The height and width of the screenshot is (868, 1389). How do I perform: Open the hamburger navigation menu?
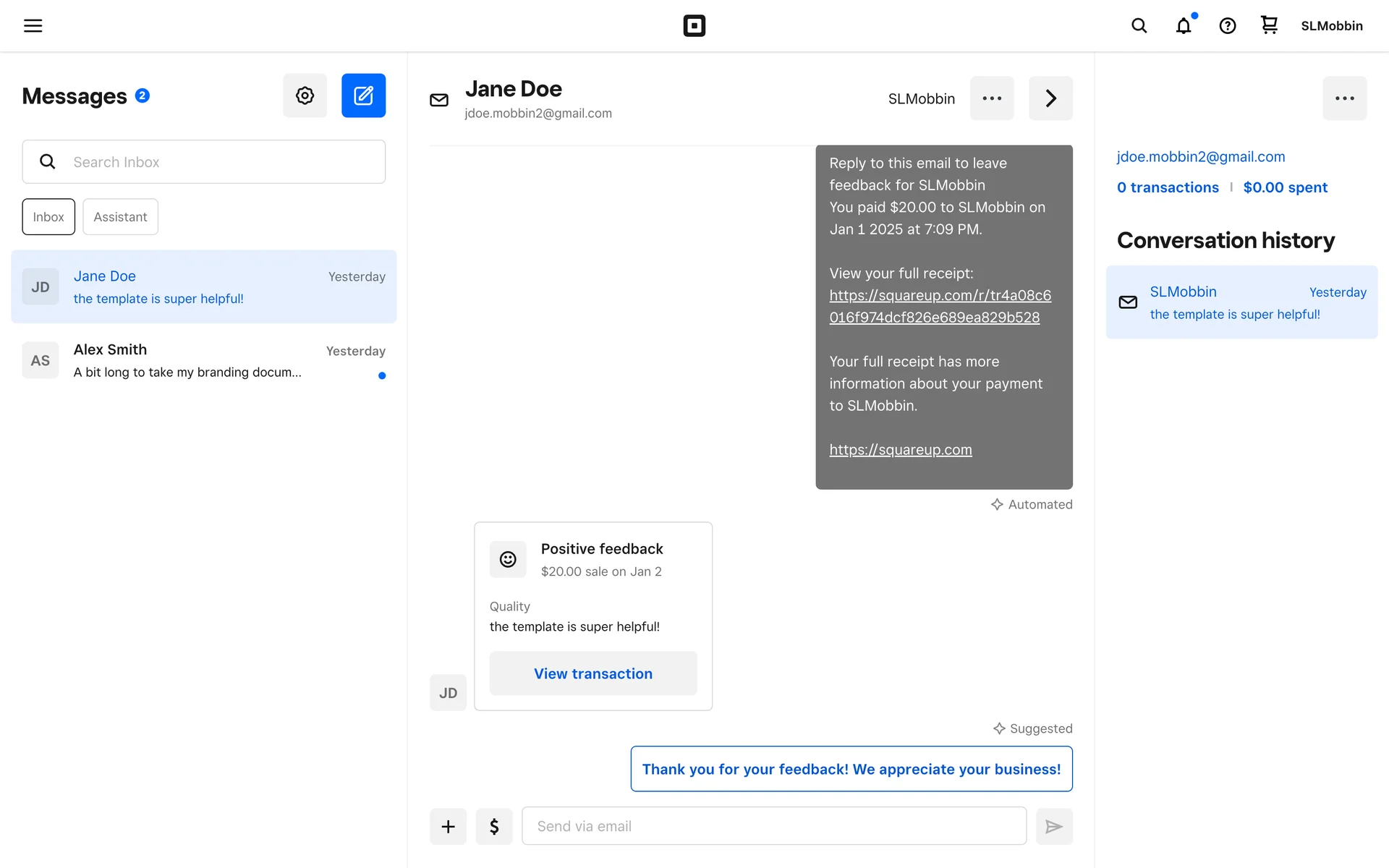(x=33, y=26)
